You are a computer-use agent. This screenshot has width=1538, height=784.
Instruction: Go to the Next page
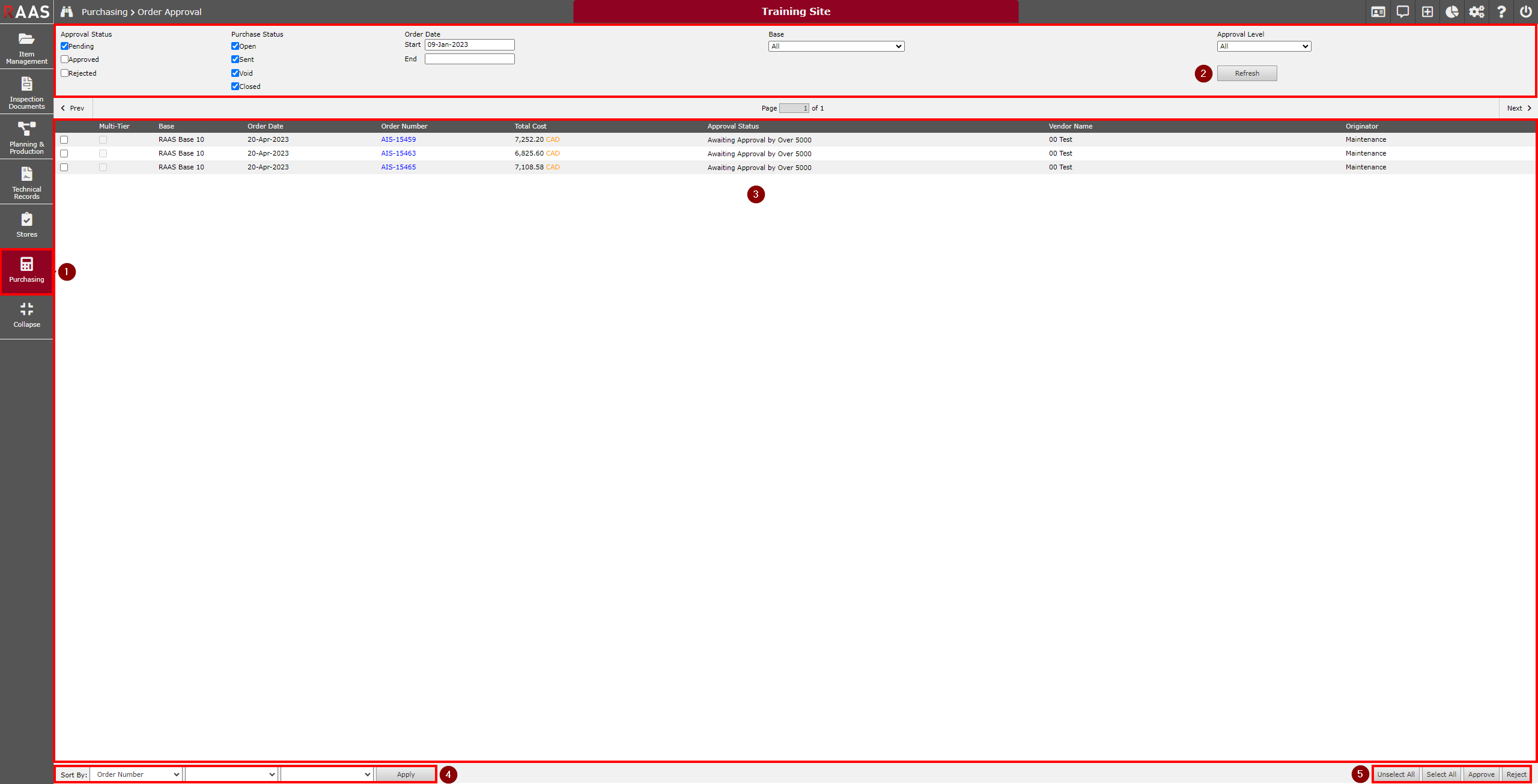pos(1518,108)
